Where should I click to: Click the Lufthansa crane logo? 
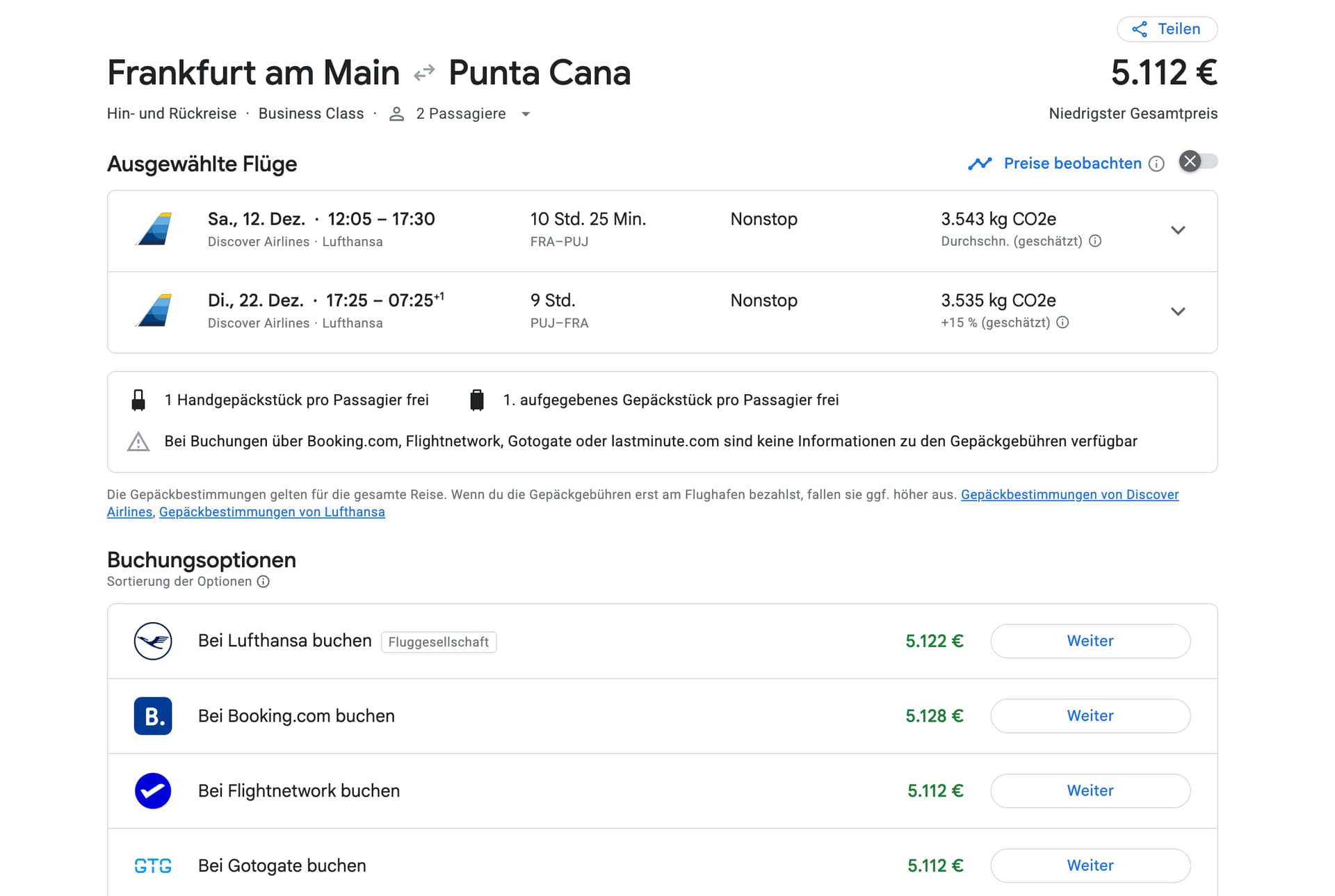click(153, 641)
